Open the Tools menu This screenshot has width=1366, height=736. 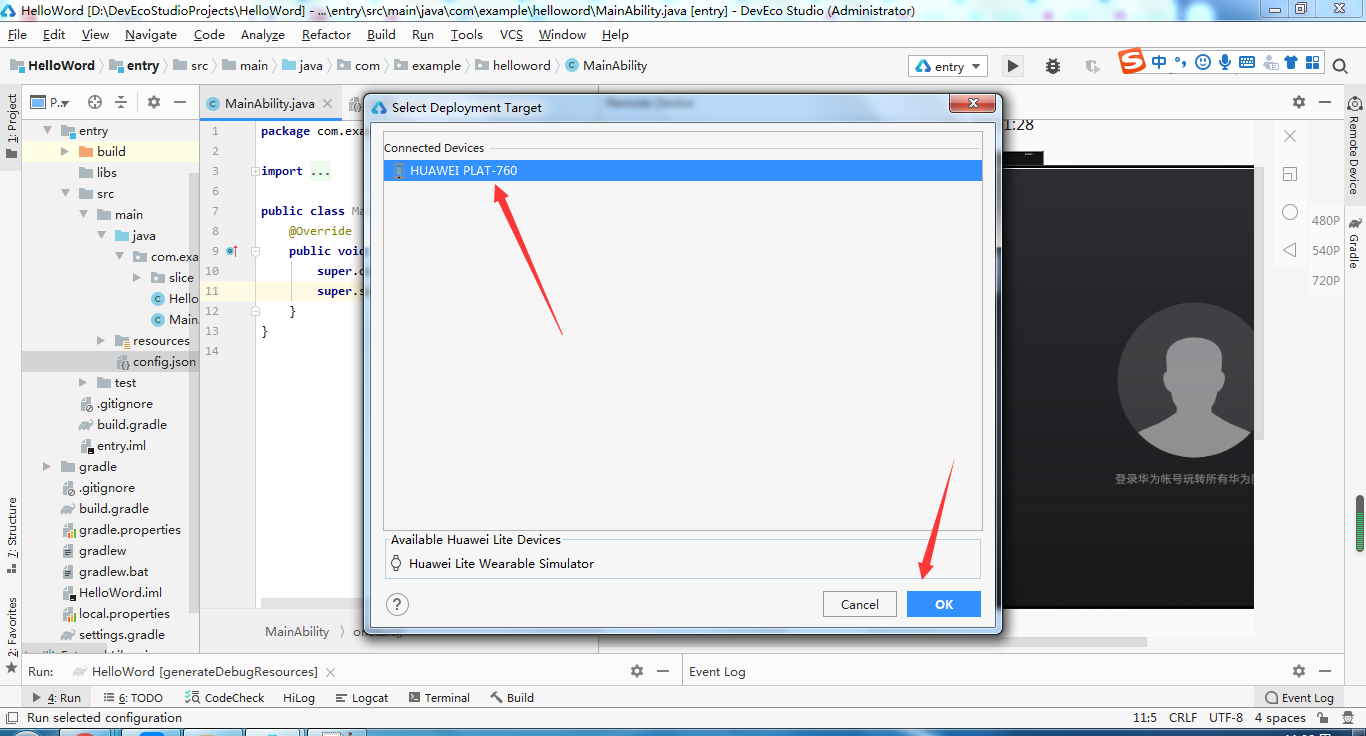click(467, 35)
